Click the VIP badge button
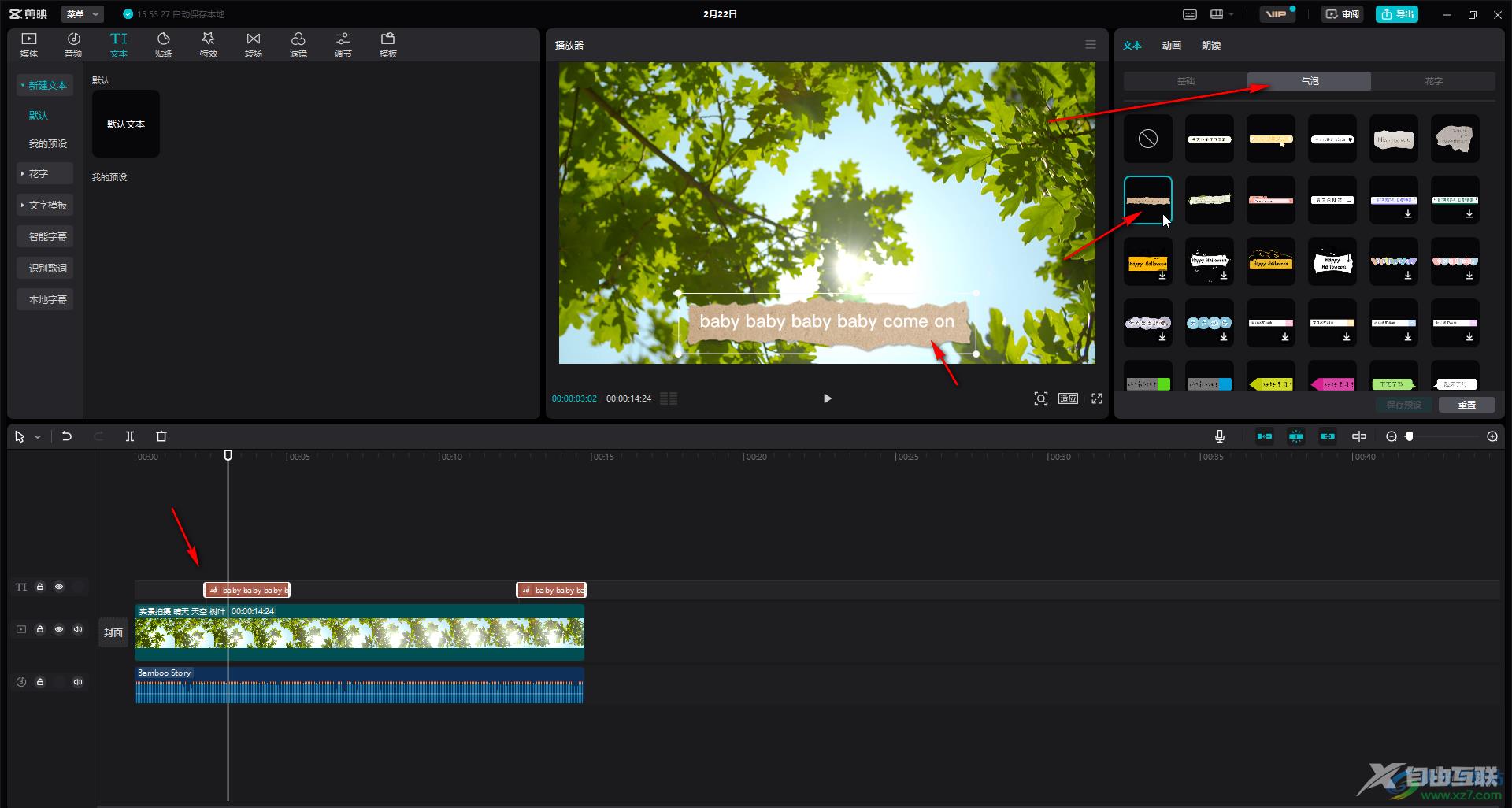 click(x=1277, y=14)
